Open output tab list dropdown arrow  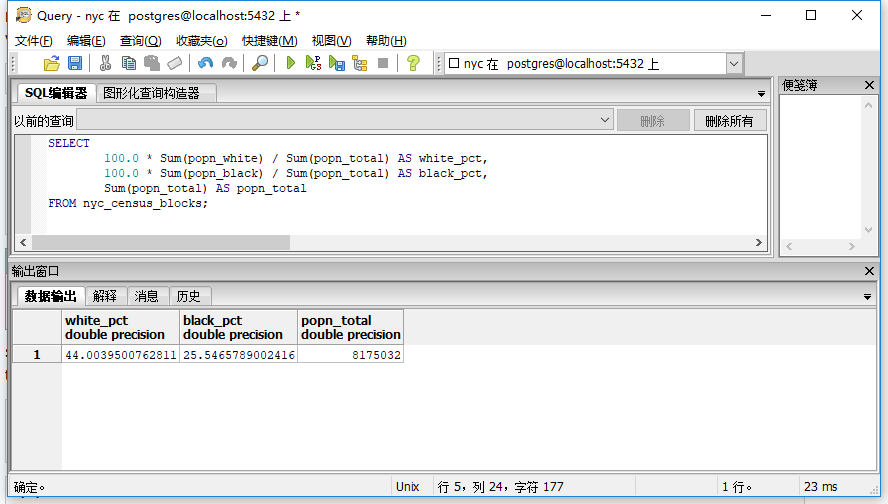click(x=867, y=297)
